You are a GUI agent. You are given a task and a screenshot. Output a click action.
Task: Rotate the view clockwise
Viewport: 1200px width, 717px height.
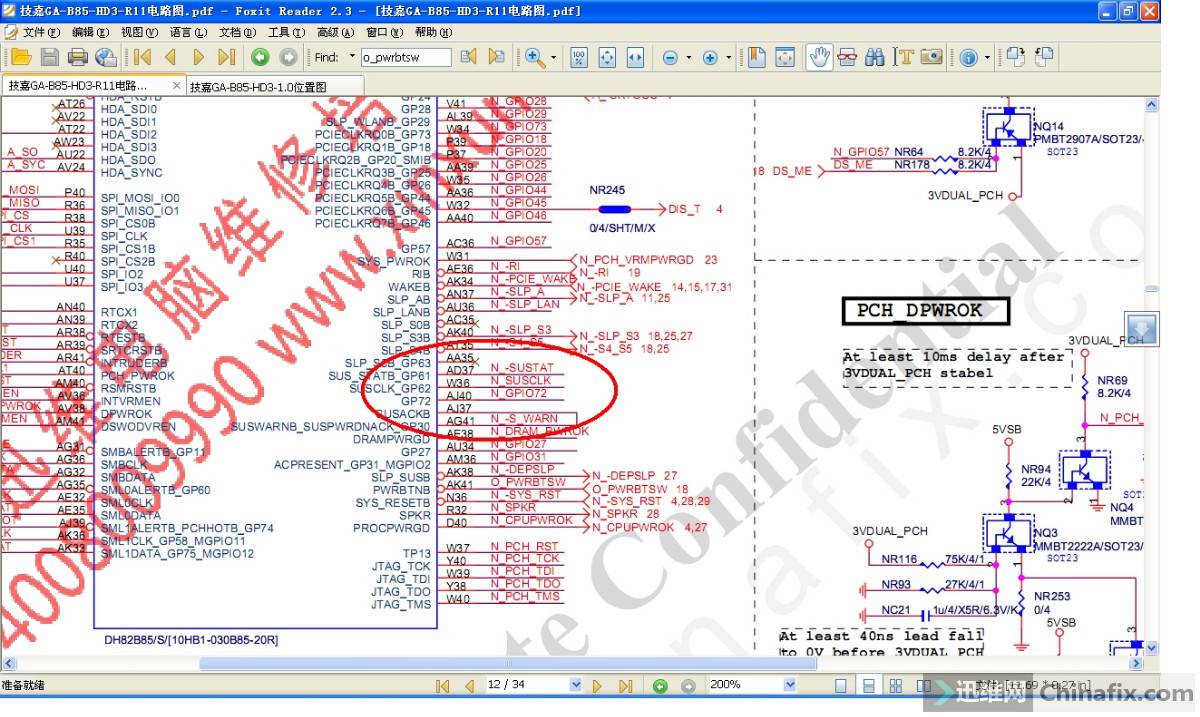[x=1016, y=58]
